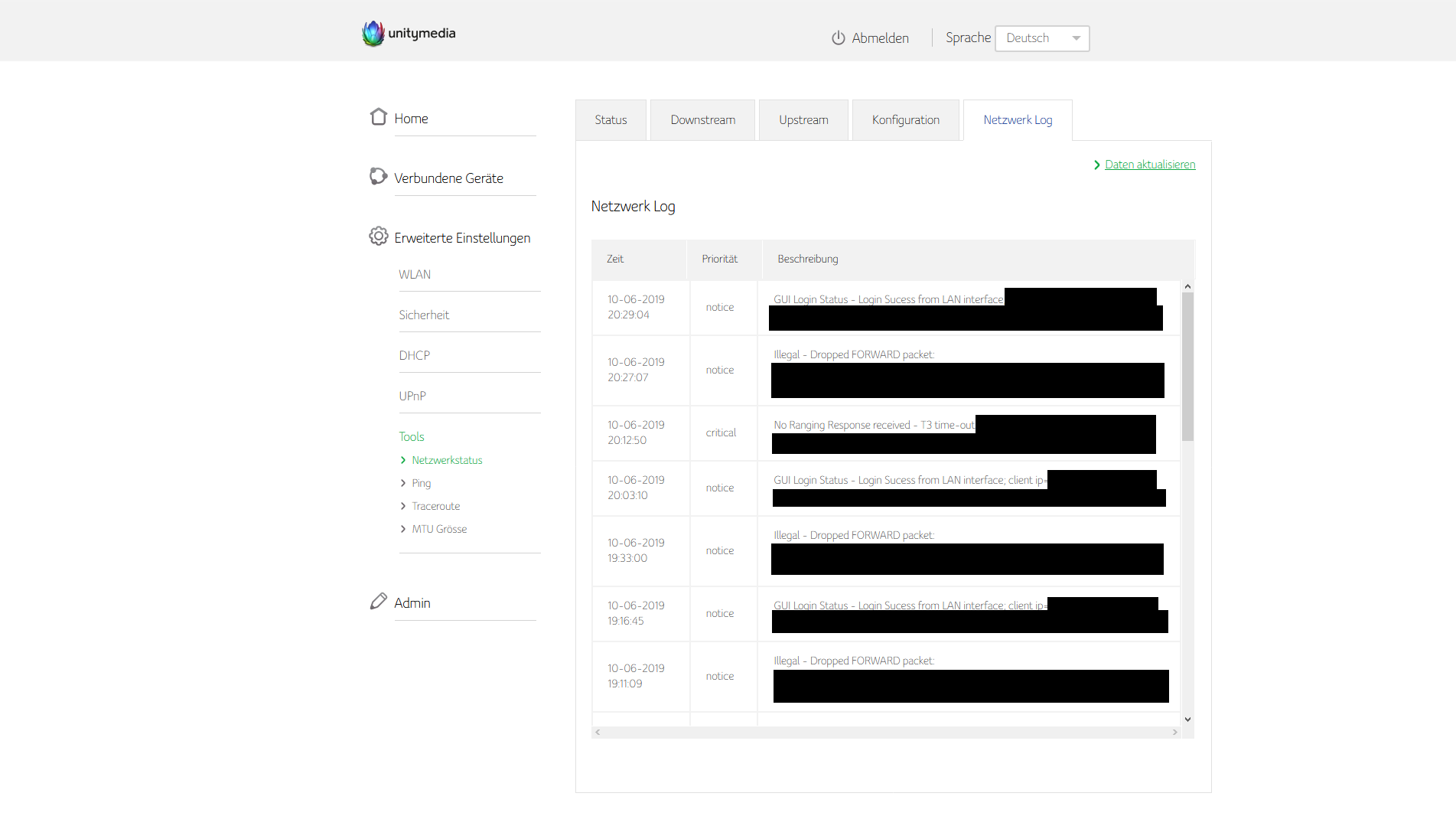Refresh data with Daten aktualisieren link
This screenshot has height=816, width=1456.
click(x=1150, y=165)
